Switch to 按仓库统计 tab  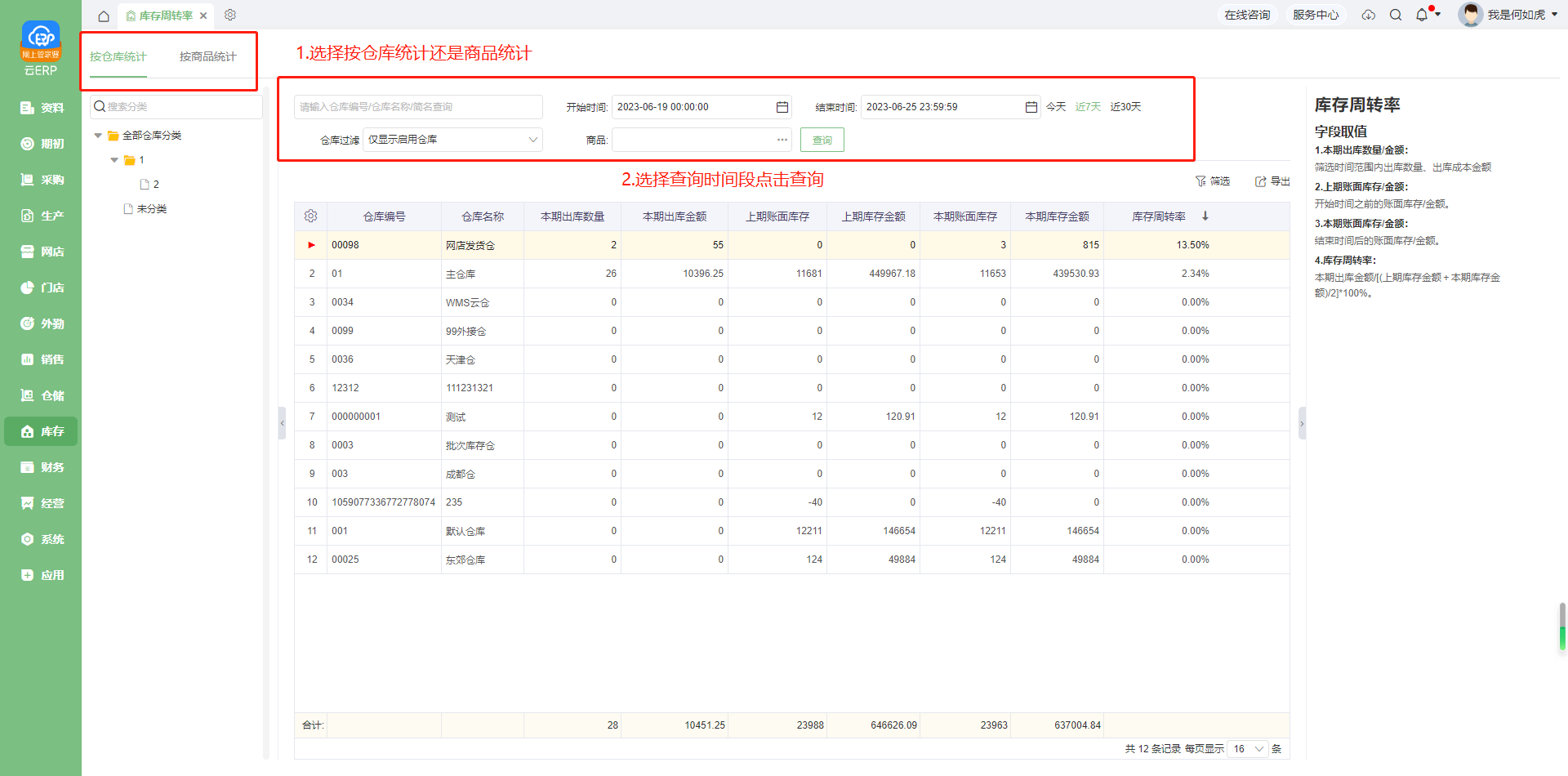click(x=118, y=56)
